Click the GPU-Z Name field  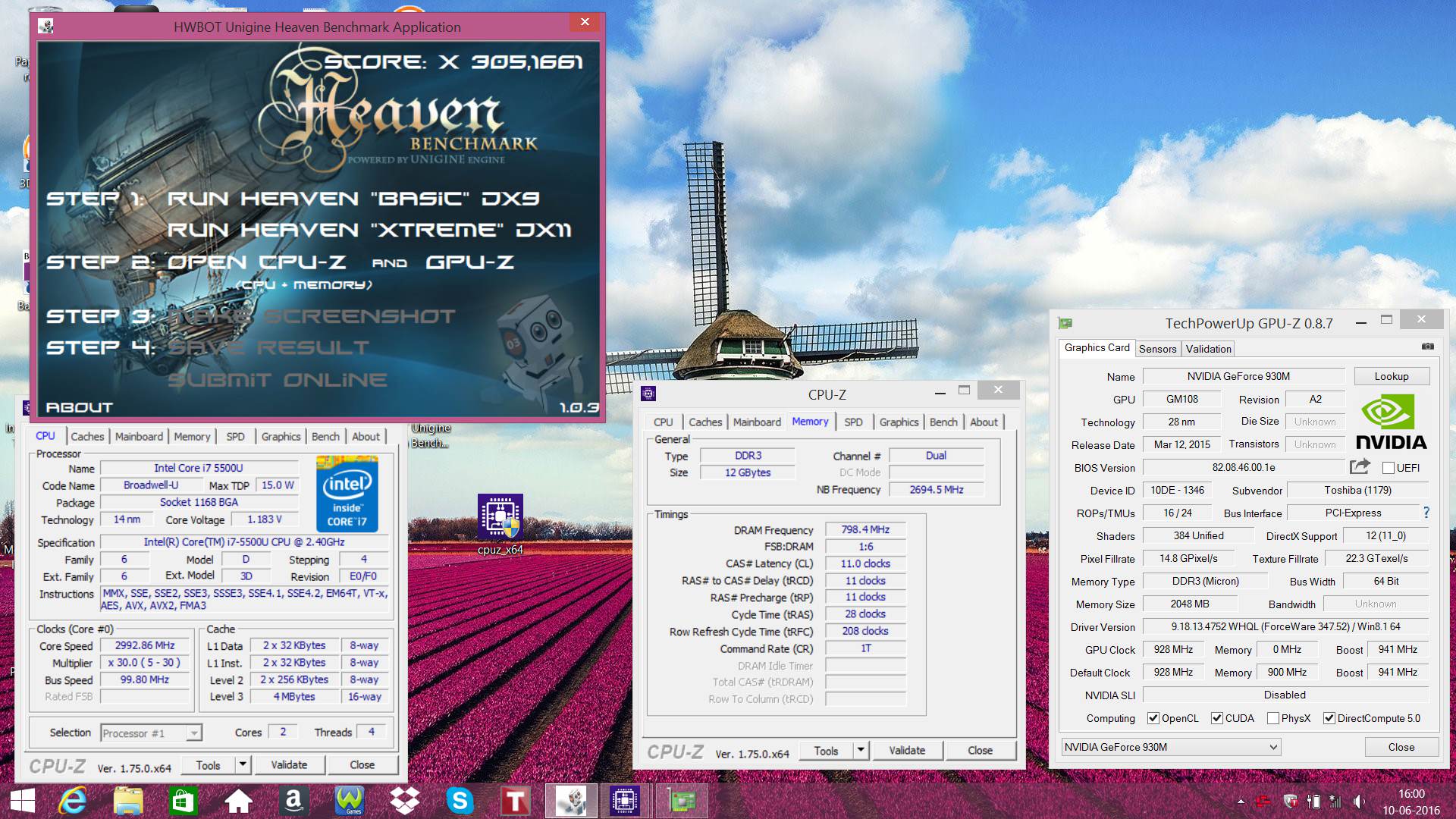(1244, 376)
